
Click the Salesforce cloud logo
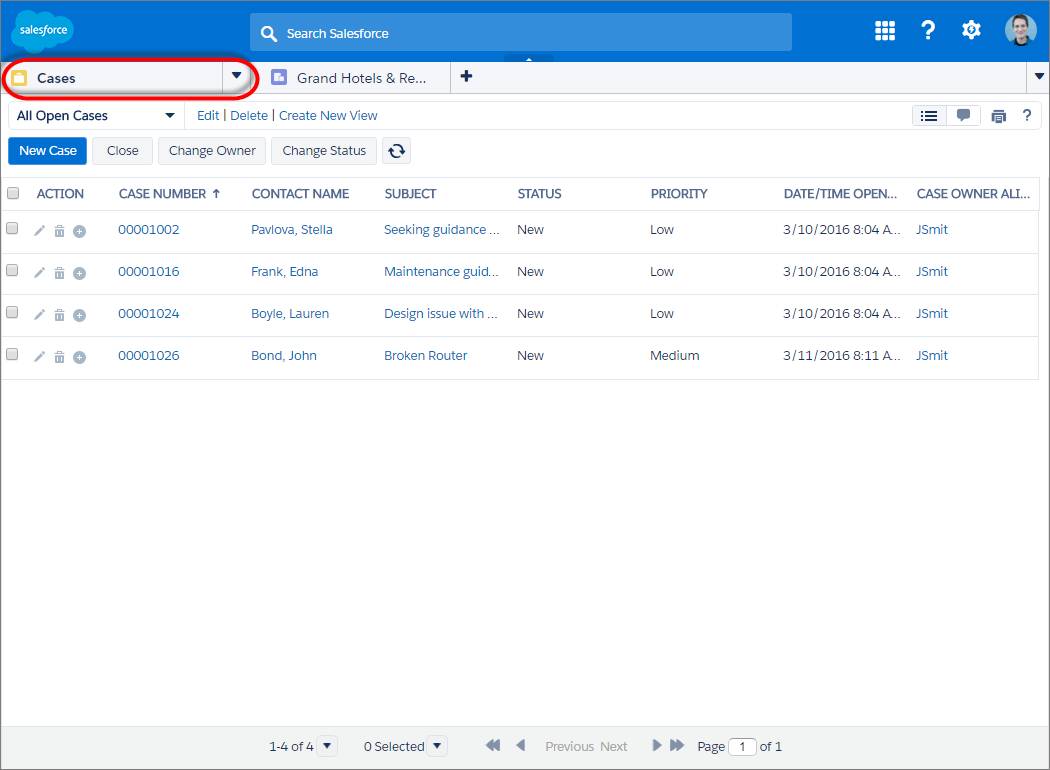point(43,31)
